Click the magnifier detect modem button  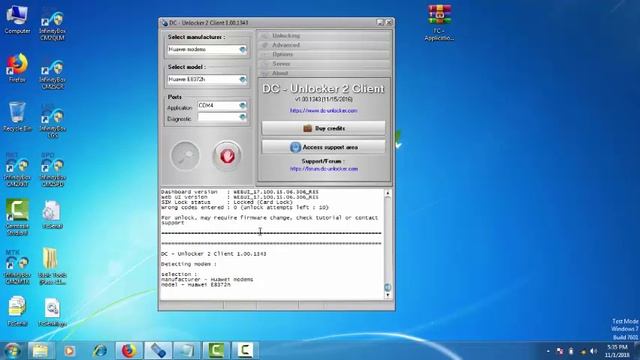point(185,156)
